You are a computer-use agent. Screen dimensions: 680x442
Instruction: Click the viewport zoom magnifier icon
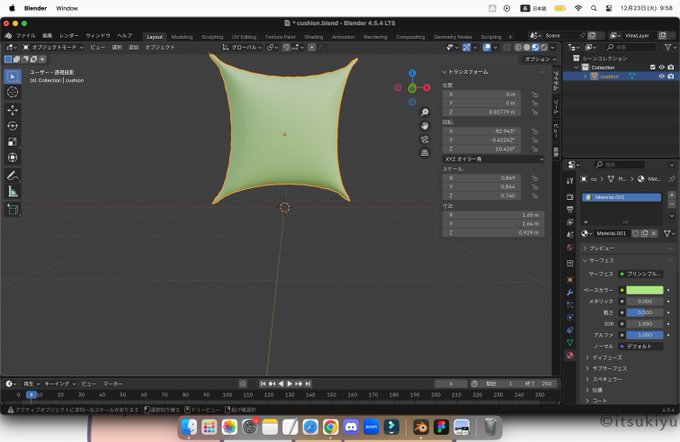click(425, 112)
